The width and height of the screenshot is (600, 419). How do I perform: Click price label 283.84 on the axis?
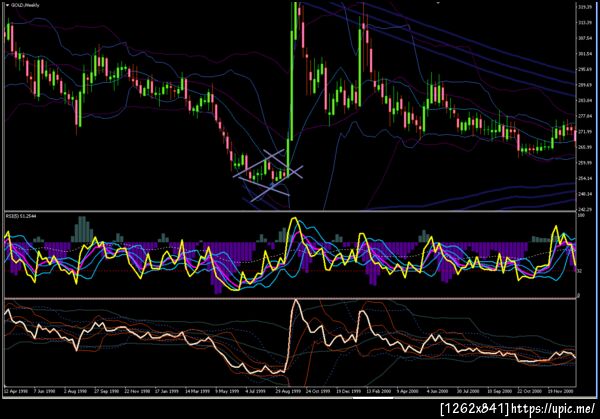click(584, 100)
